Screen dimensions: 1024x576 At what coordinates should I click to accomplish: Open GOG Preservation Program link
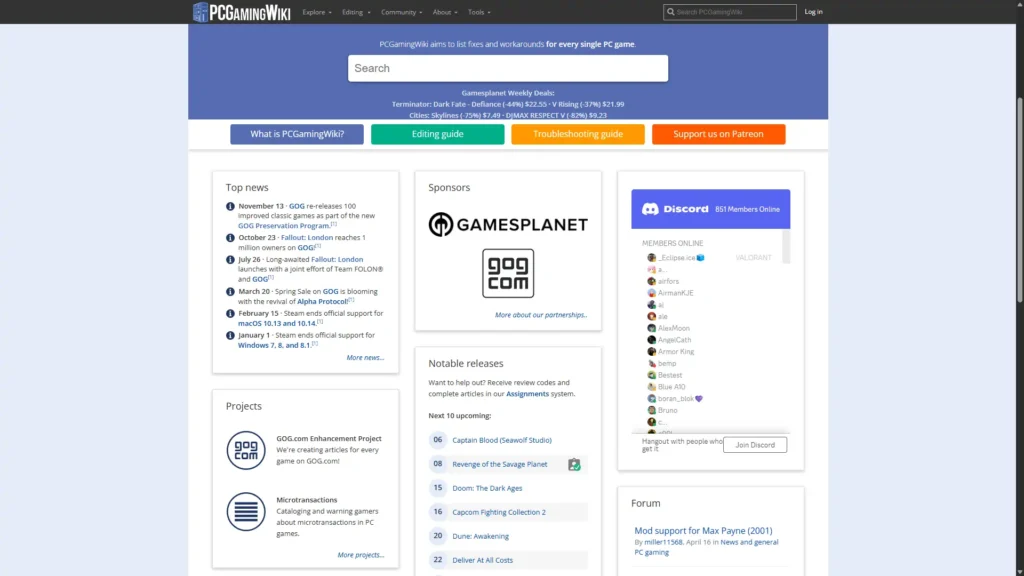click(x=283, y=226)
